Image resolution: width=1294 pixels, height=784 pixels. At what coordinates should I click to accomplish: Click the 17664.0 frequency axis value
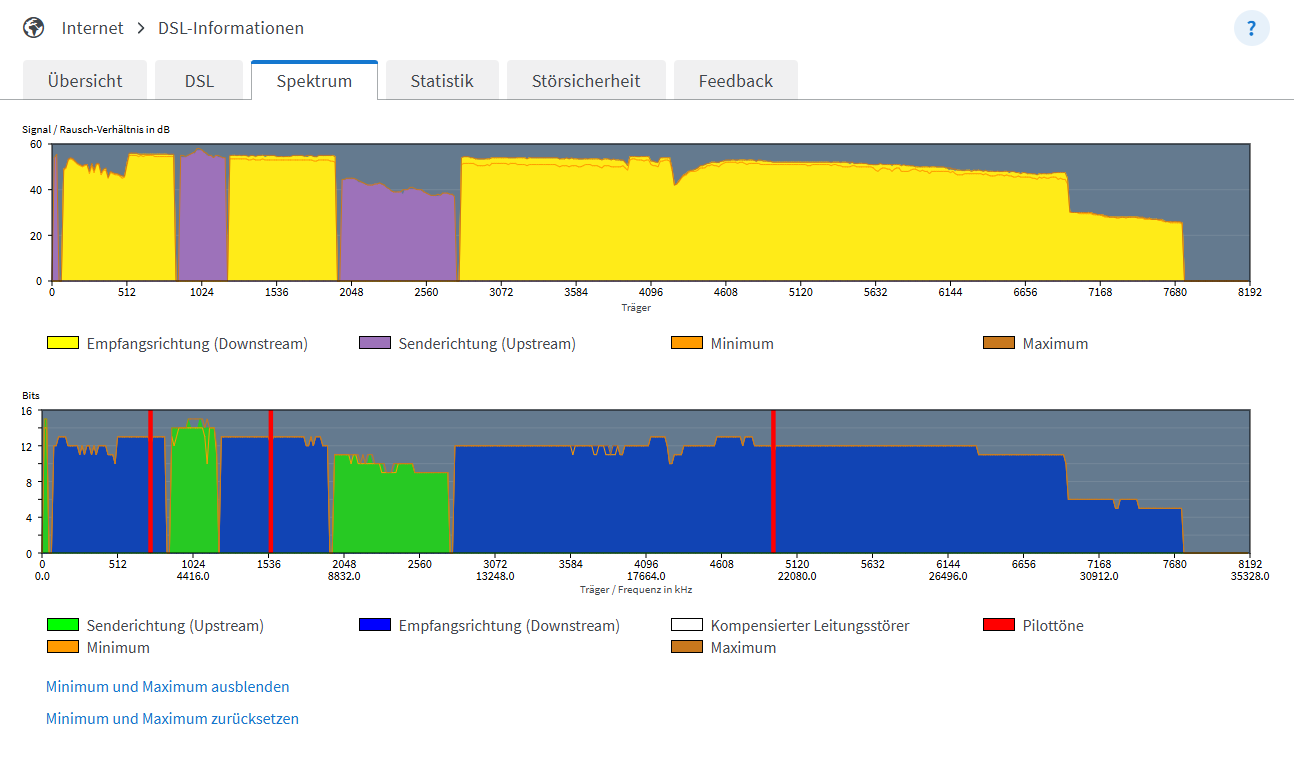(646, 576)
